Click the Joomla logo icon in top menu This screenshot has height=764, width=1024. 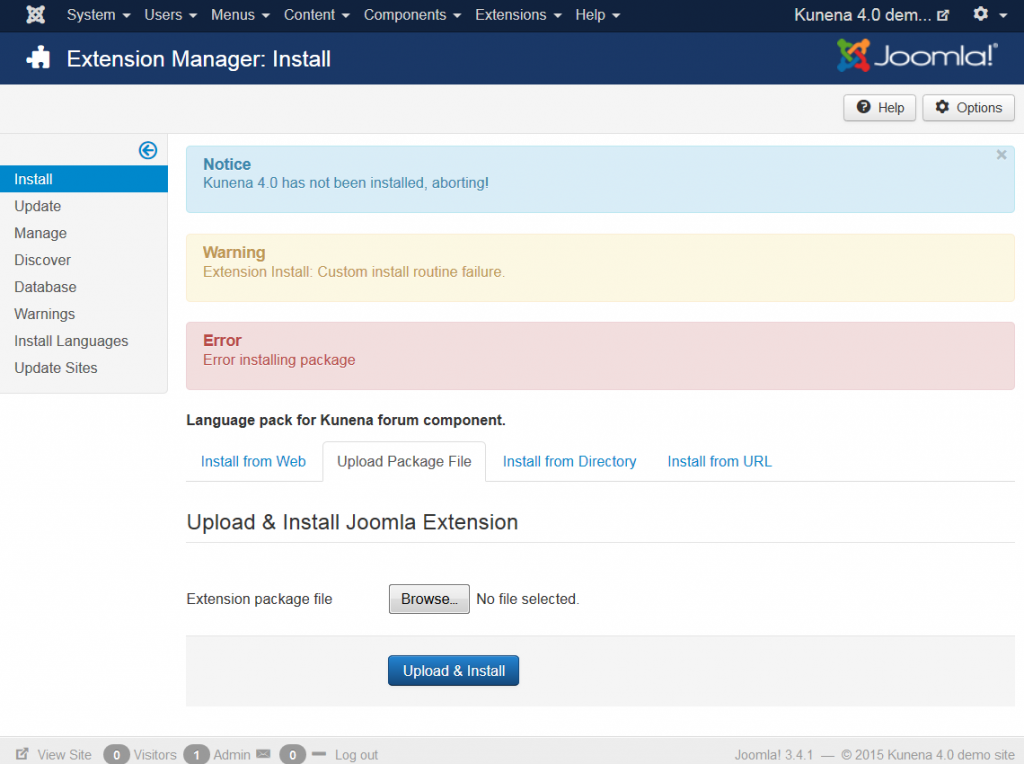tap(36, 15)
